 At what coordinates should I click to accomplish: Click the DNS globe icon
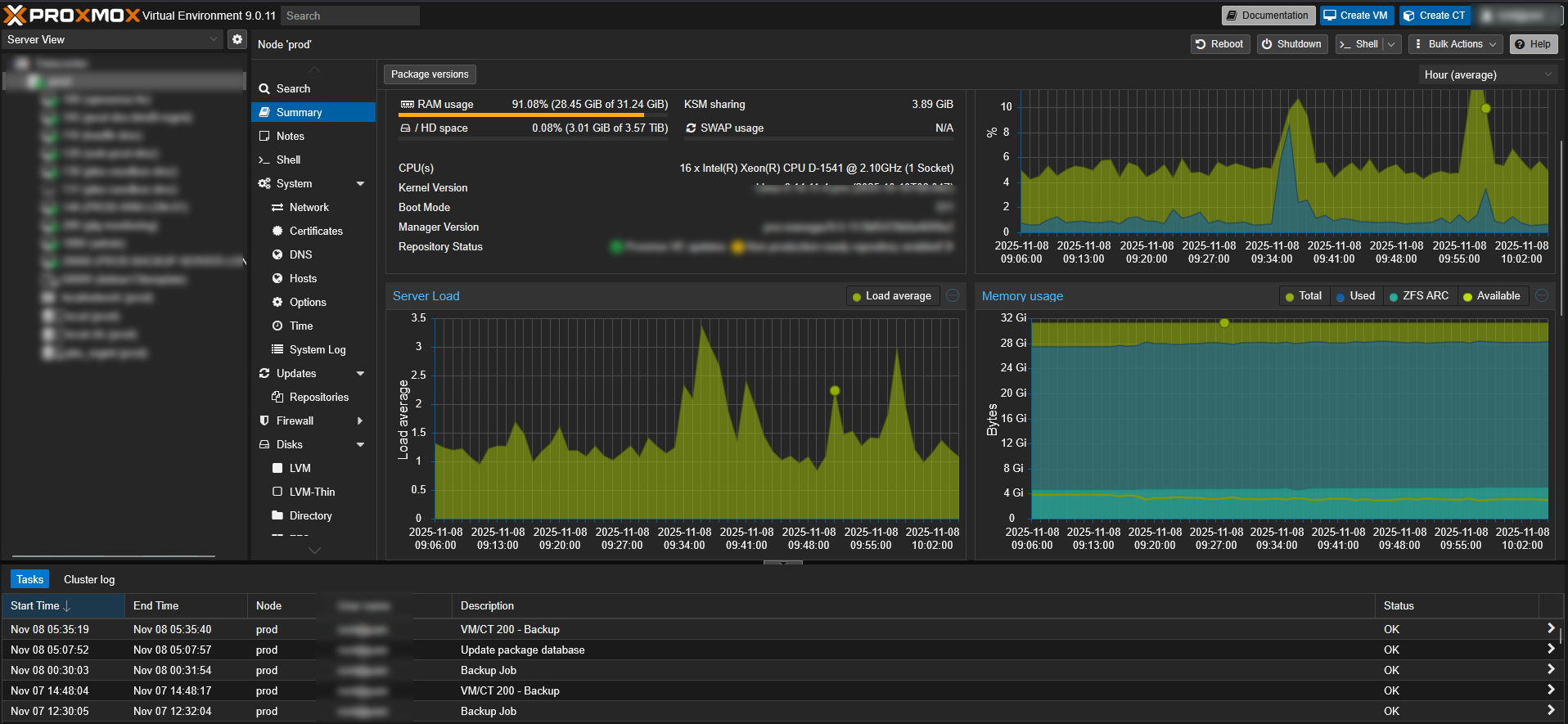[x=277, y=254]
